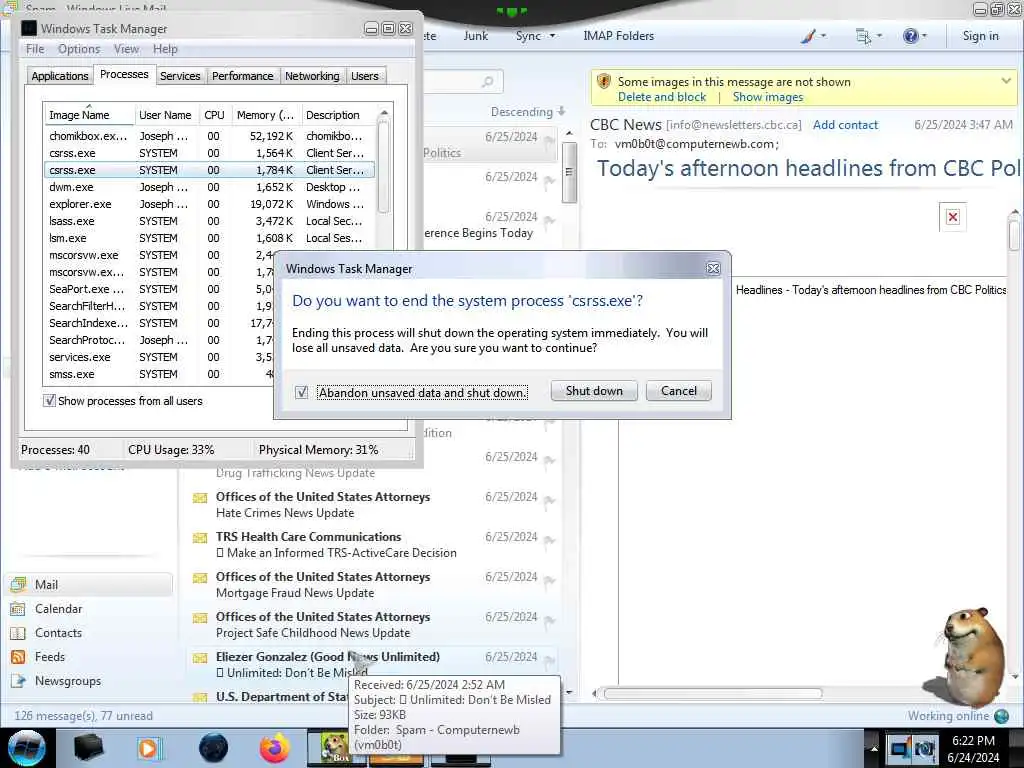This screenshot has width=1024, height=768.
Task: Click blocked image placeholder red X
Action: (x=953, y=217)
